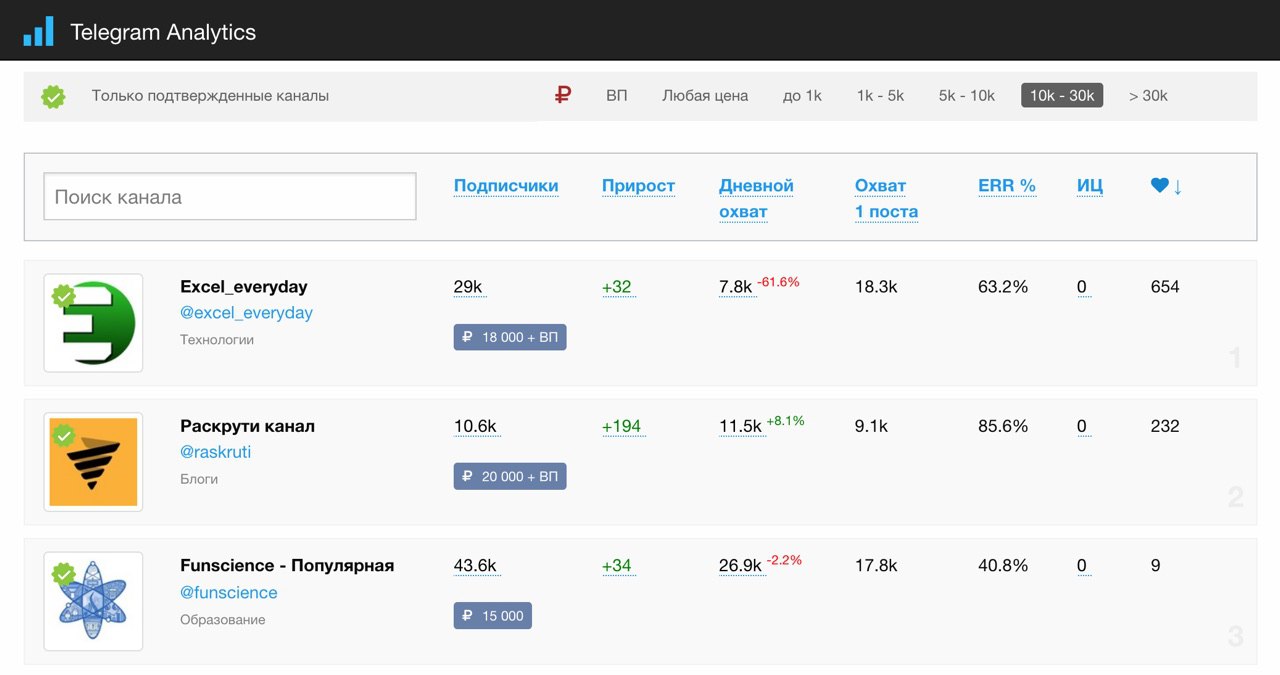
Task: Click the 15 000 price badge
Action: [493, 615]
